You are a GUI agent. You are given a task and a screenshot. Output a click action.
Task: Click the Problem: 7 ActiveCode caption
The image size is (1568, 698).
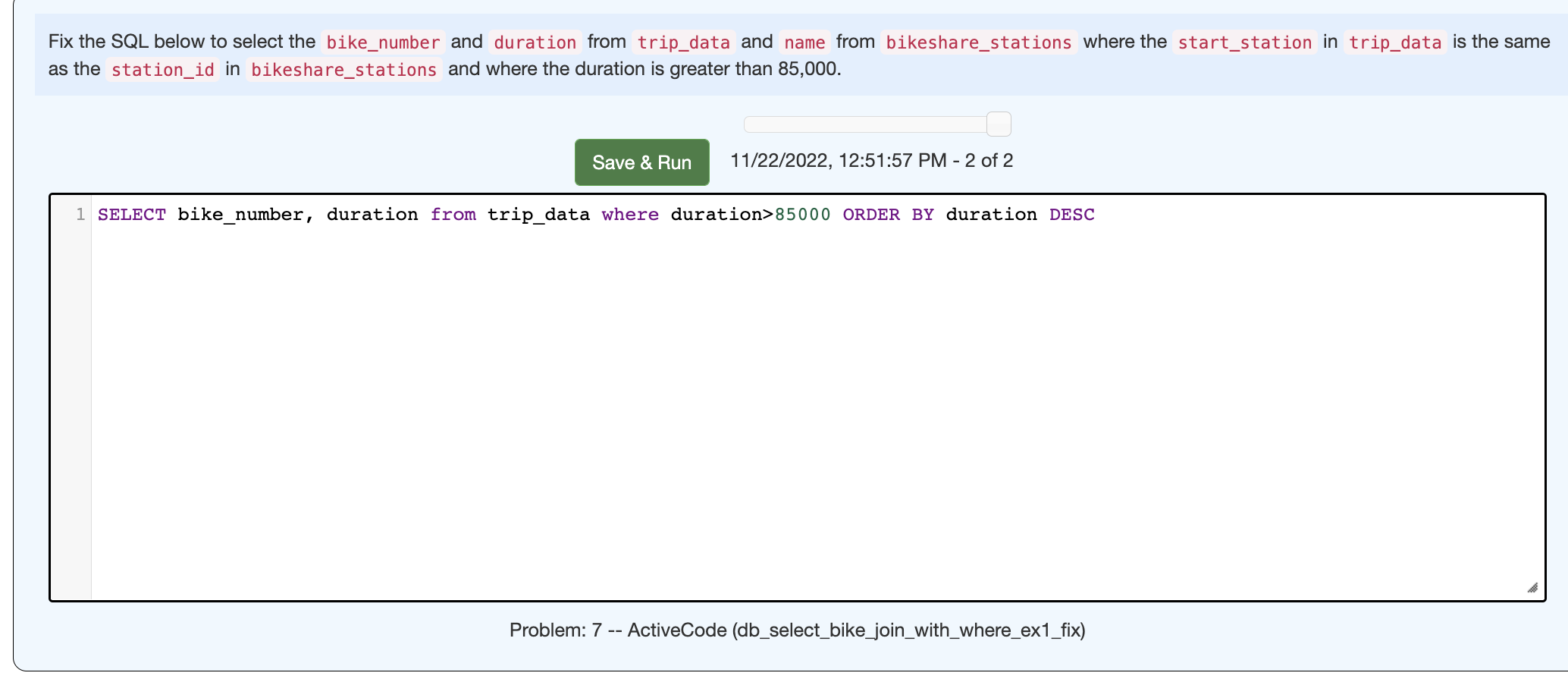tap(798, 629)
